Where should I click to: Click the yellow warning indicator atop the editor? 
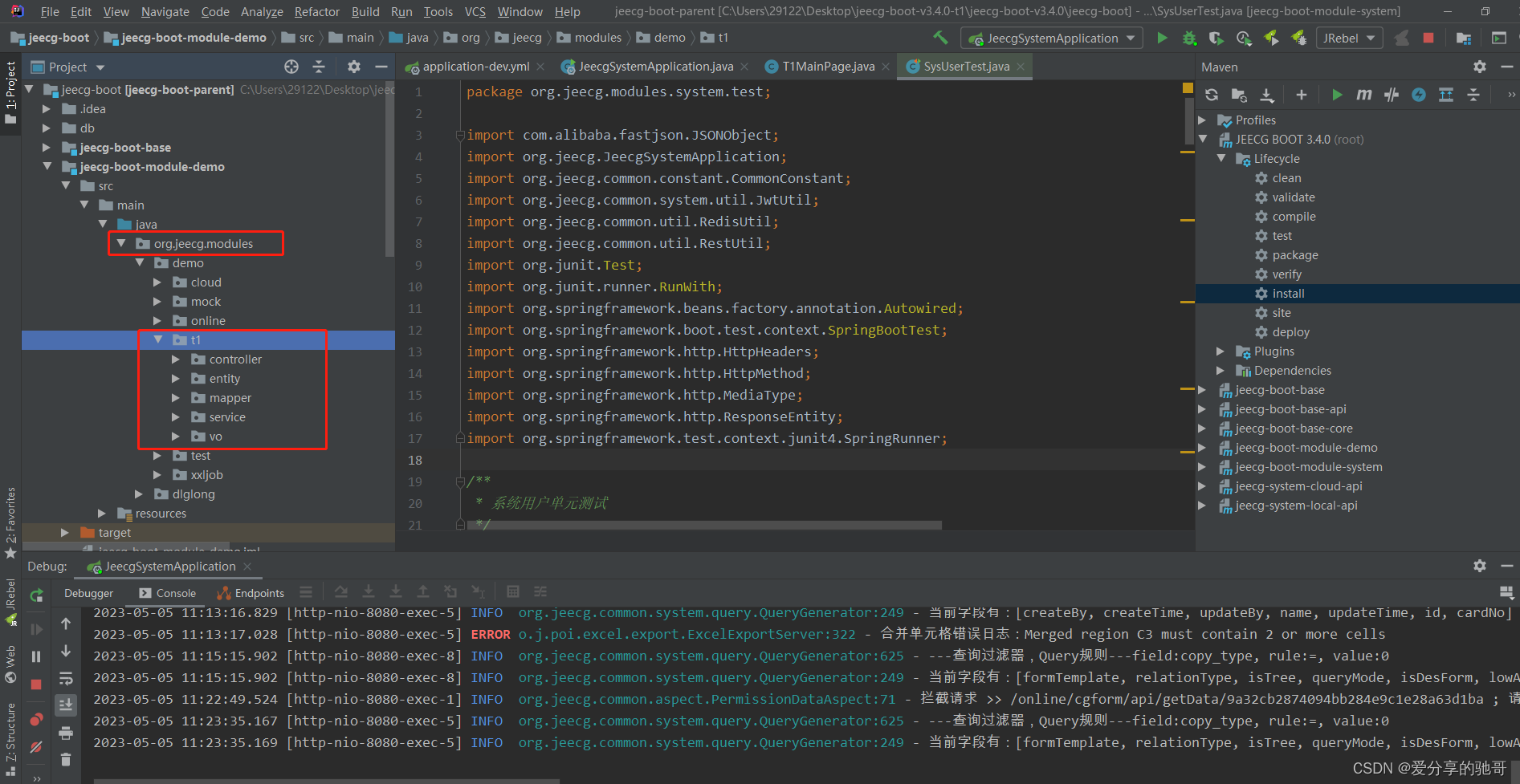click(x=1188, y=88)
